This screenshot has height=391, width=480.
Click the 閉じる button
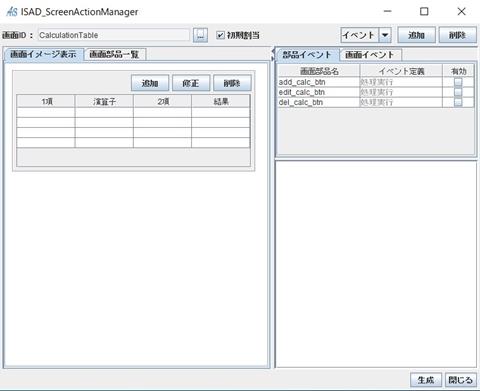coord(461,380)
